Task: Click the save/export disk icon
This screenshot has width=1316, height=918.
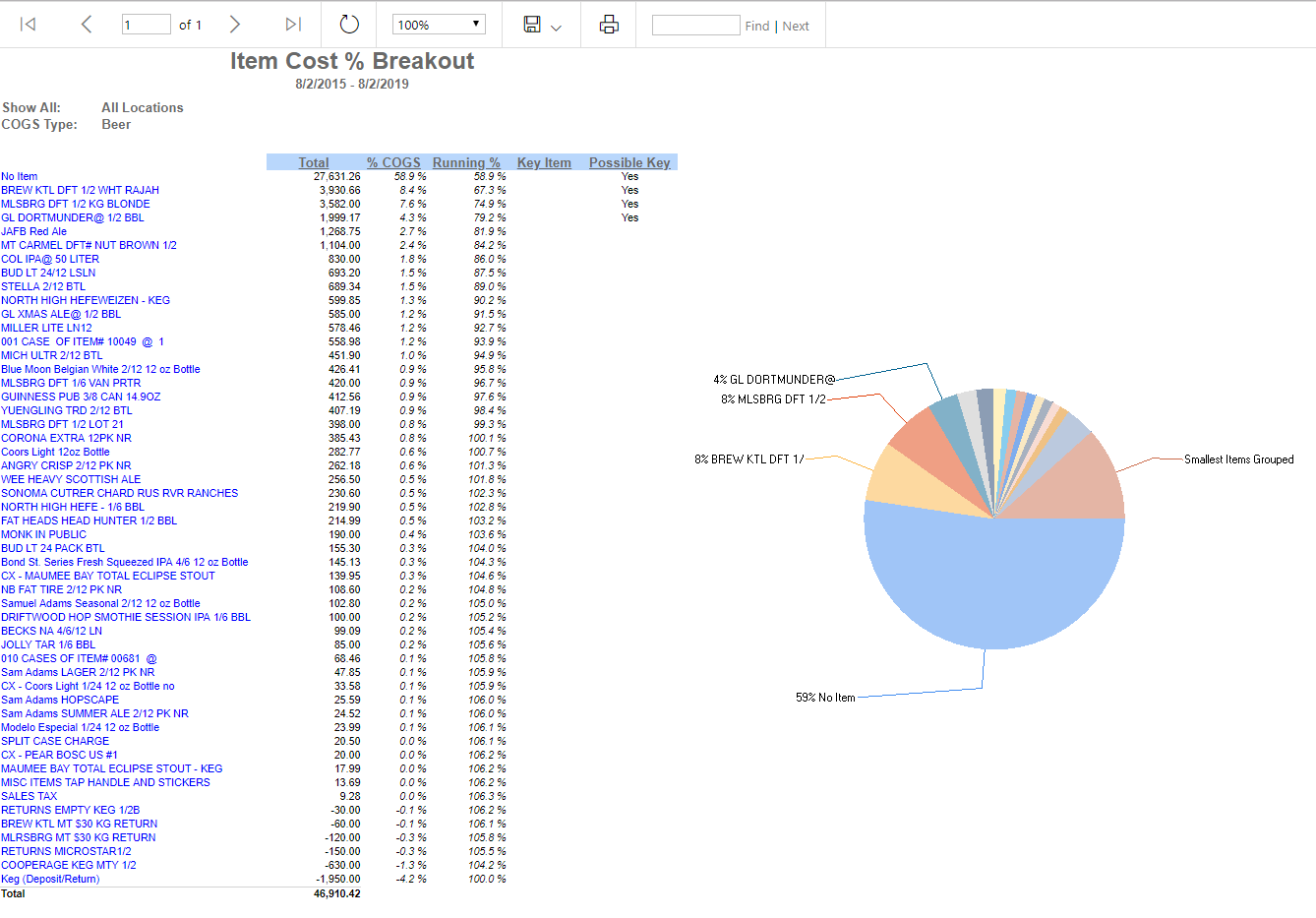Action: click(532, 25)
